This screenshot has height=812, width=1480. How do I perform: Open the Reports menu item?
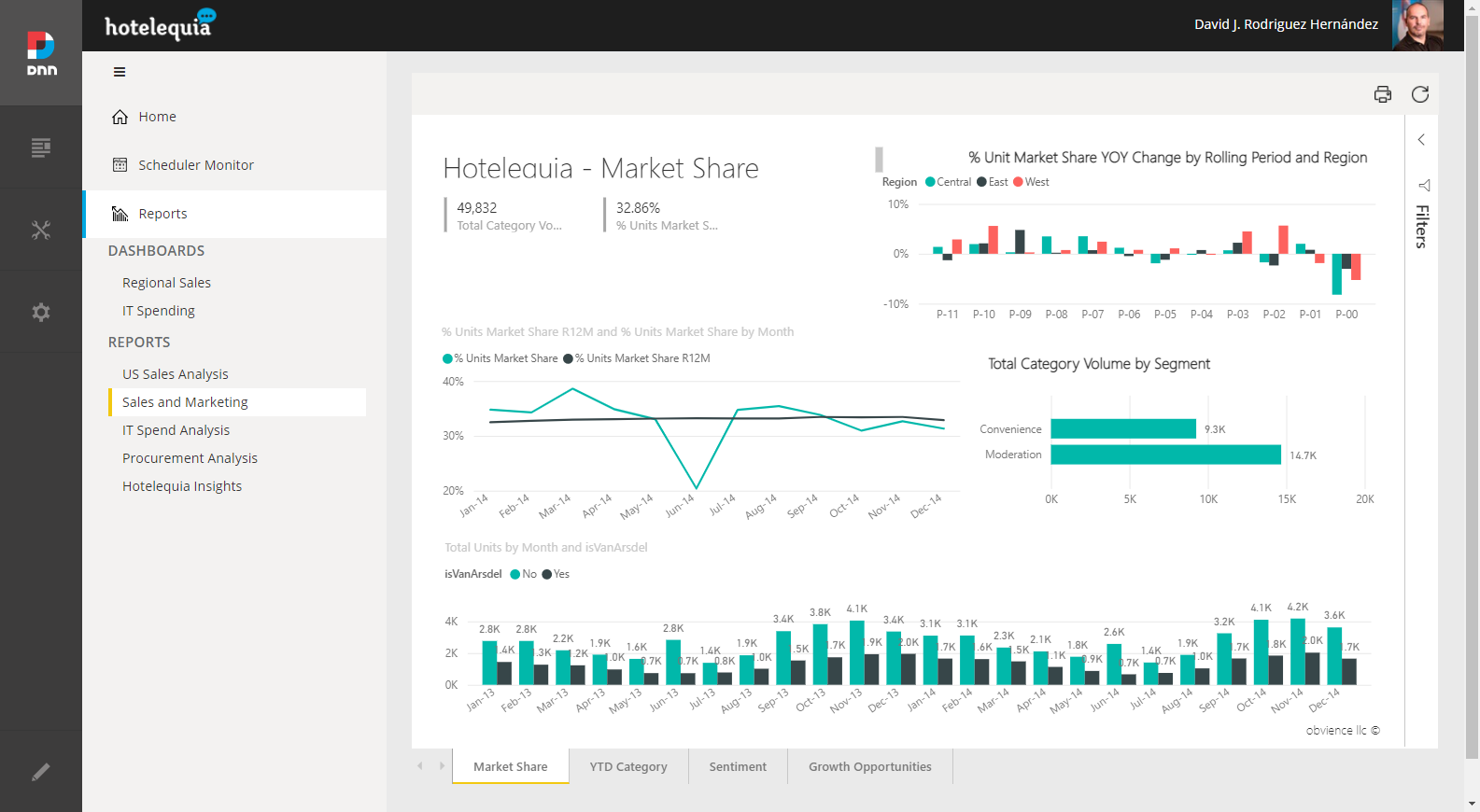[x=234, y=214]
